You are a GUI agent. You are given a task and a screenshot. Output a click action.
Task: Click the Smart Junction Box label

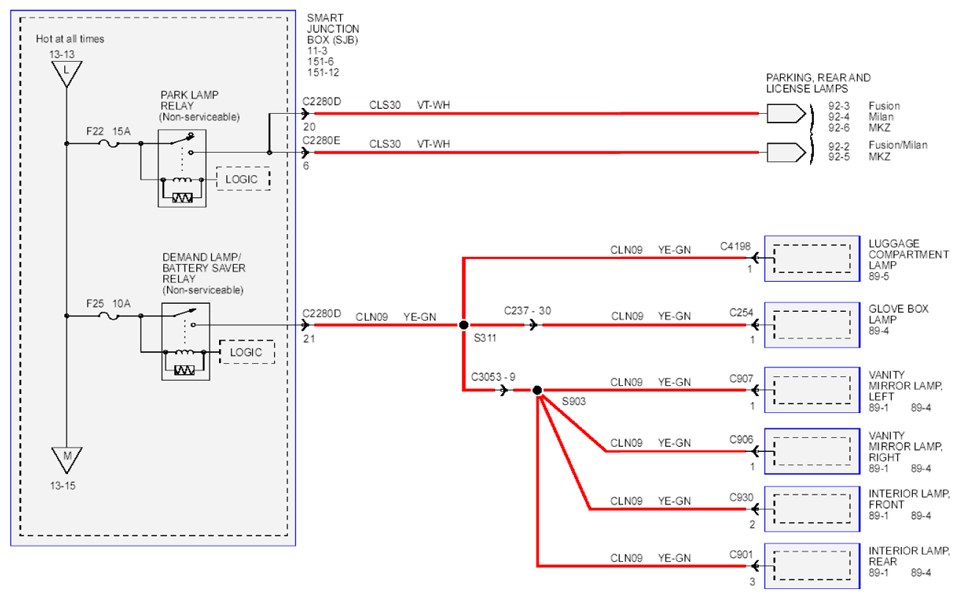click(x=333, y=29)
